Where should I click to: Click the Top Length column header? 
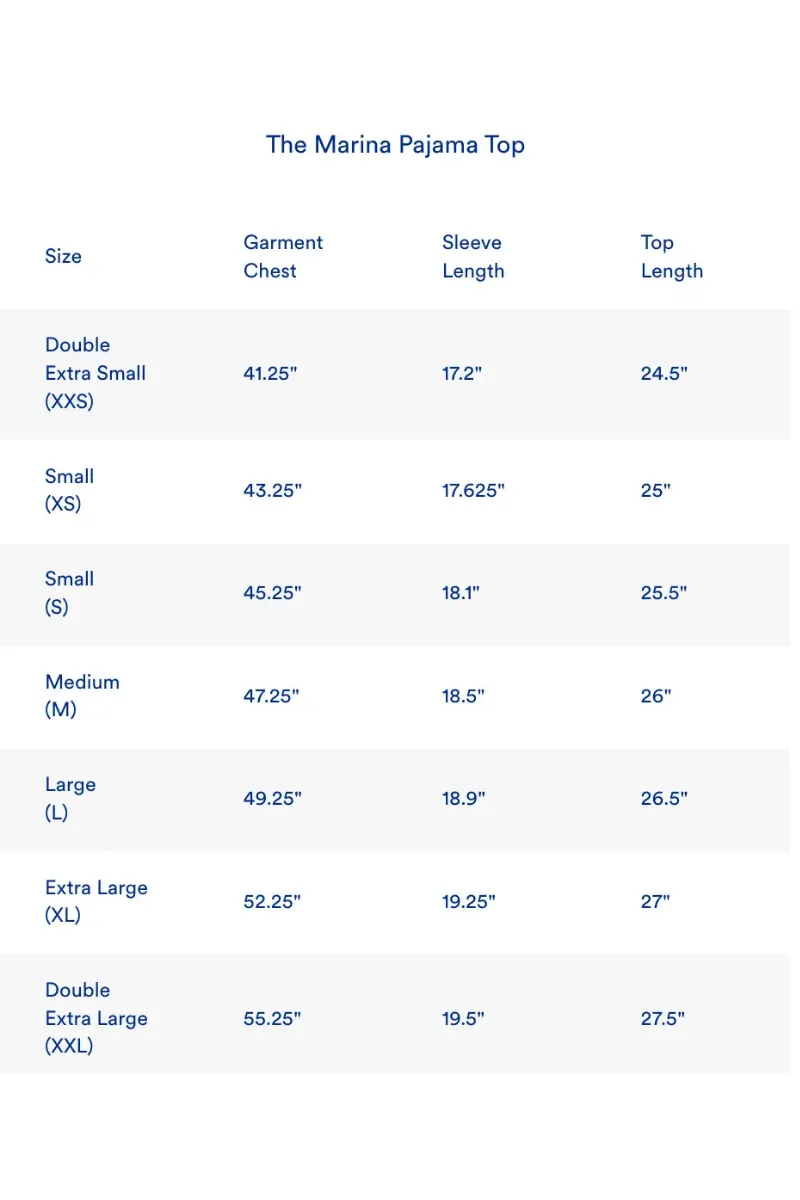pos(672,256)
